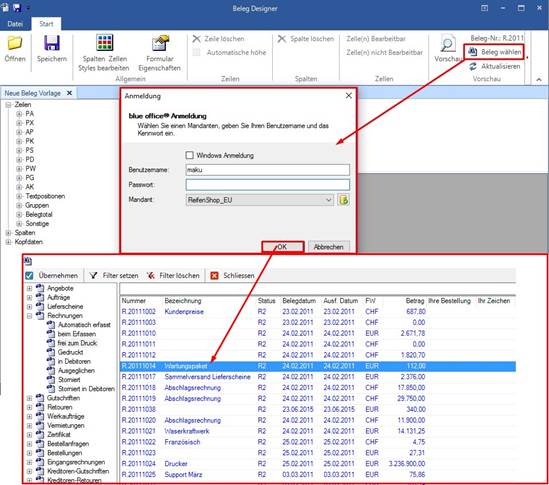549x485 pixels.
Task: Click Zelle(n) Bearbeitbar
Action: coord(376,39)
